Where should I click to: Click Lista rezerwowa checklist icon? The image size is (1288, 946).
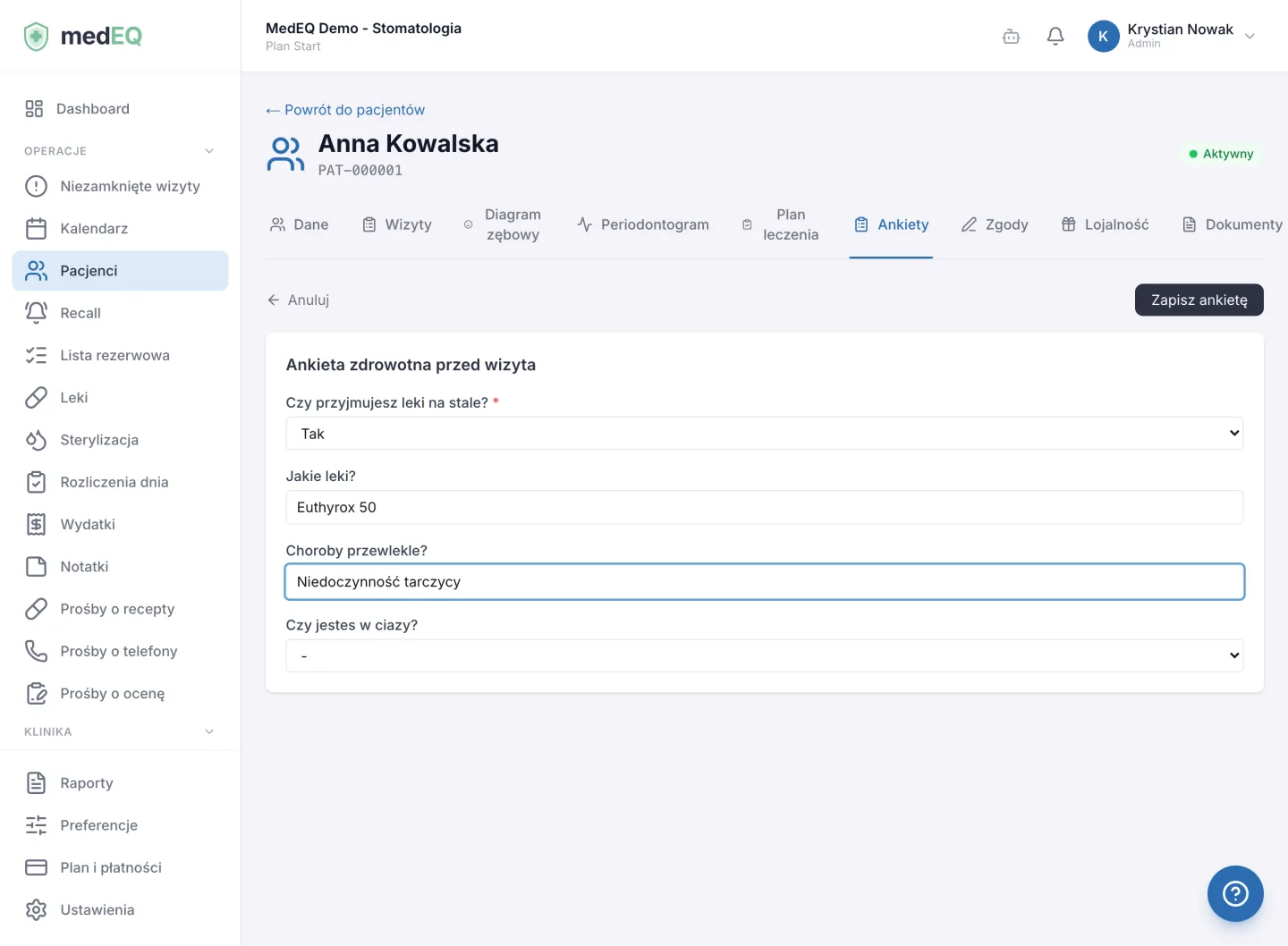[36, 356]
